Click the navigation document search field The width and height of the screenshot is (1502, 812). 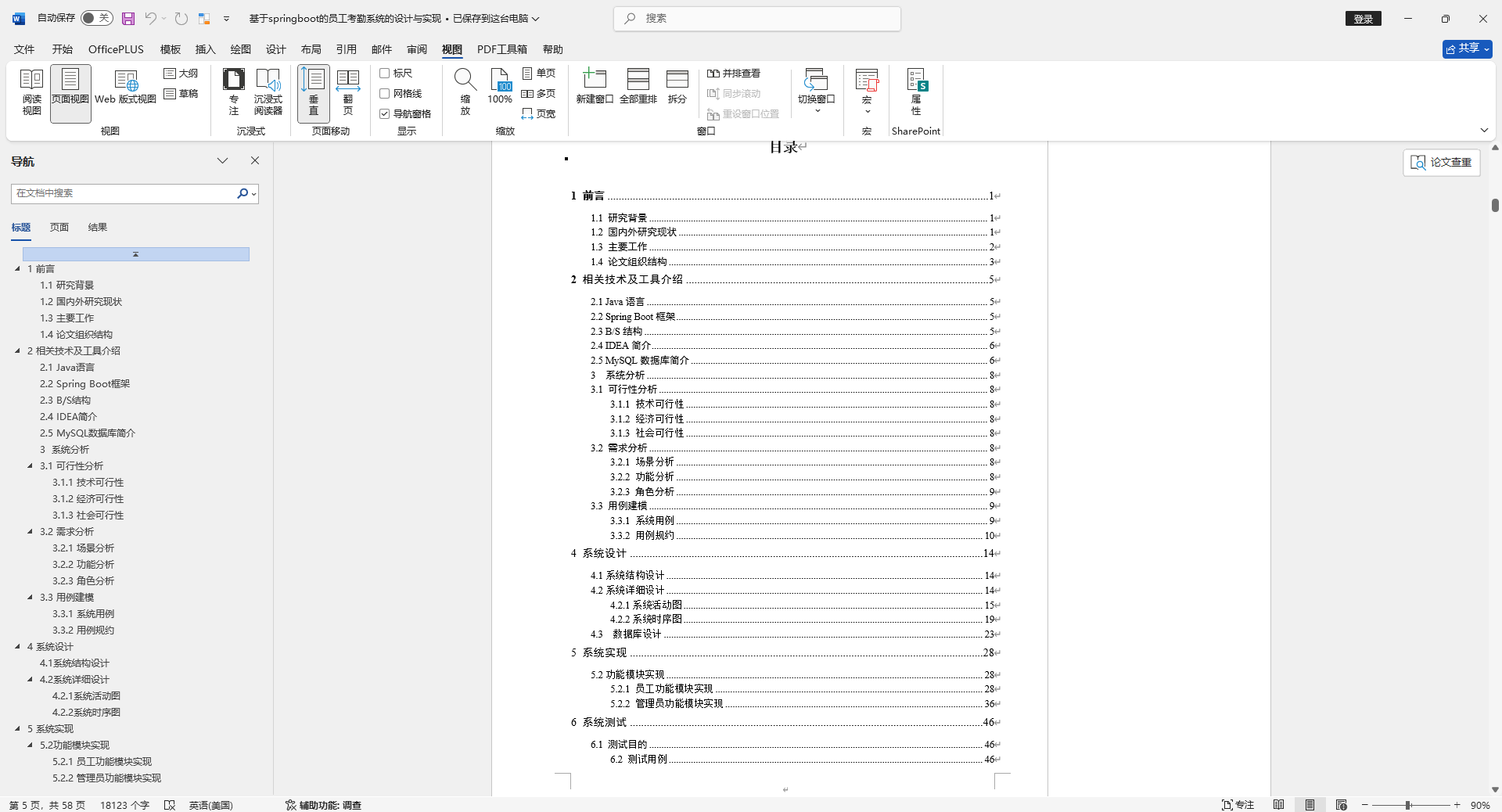click(x=124, y=193)
